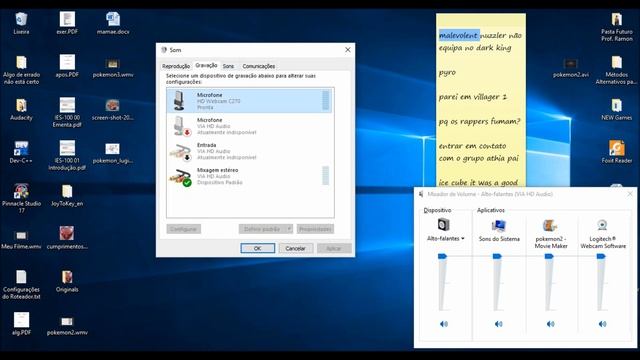Click the Configurar button
This screenshot has width=640, height=360.
pyautogui.click(x=184, y=229)
